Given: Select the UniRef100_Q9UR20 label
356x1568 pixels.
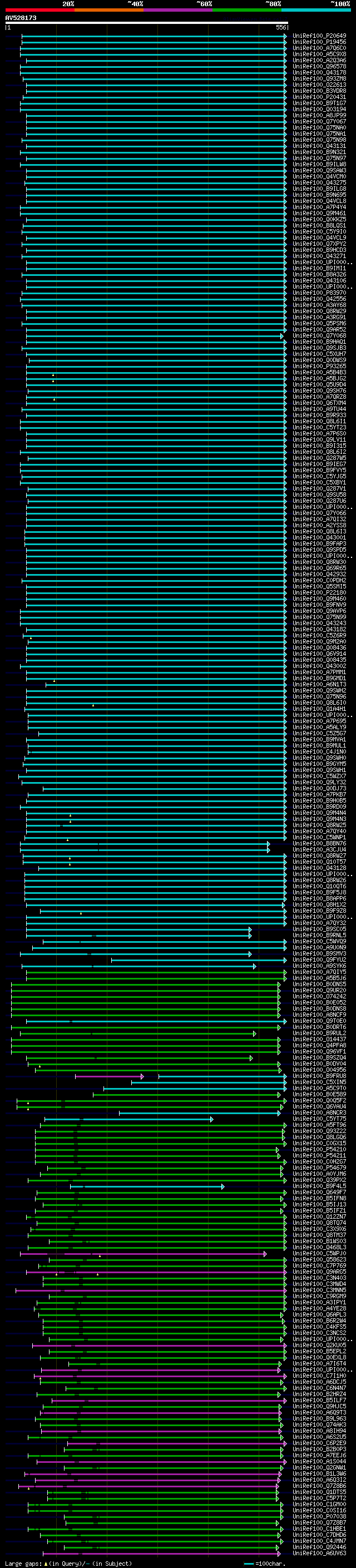Looking at the screenshot, I should 319,990.
